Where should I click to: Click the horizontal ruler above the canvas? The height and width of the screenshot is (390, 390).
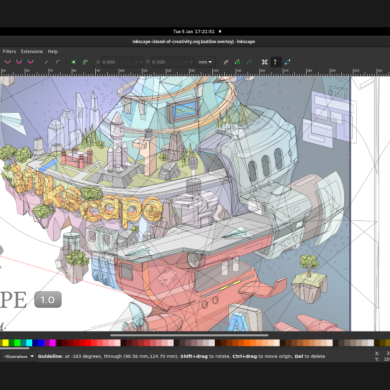point(195,72)
